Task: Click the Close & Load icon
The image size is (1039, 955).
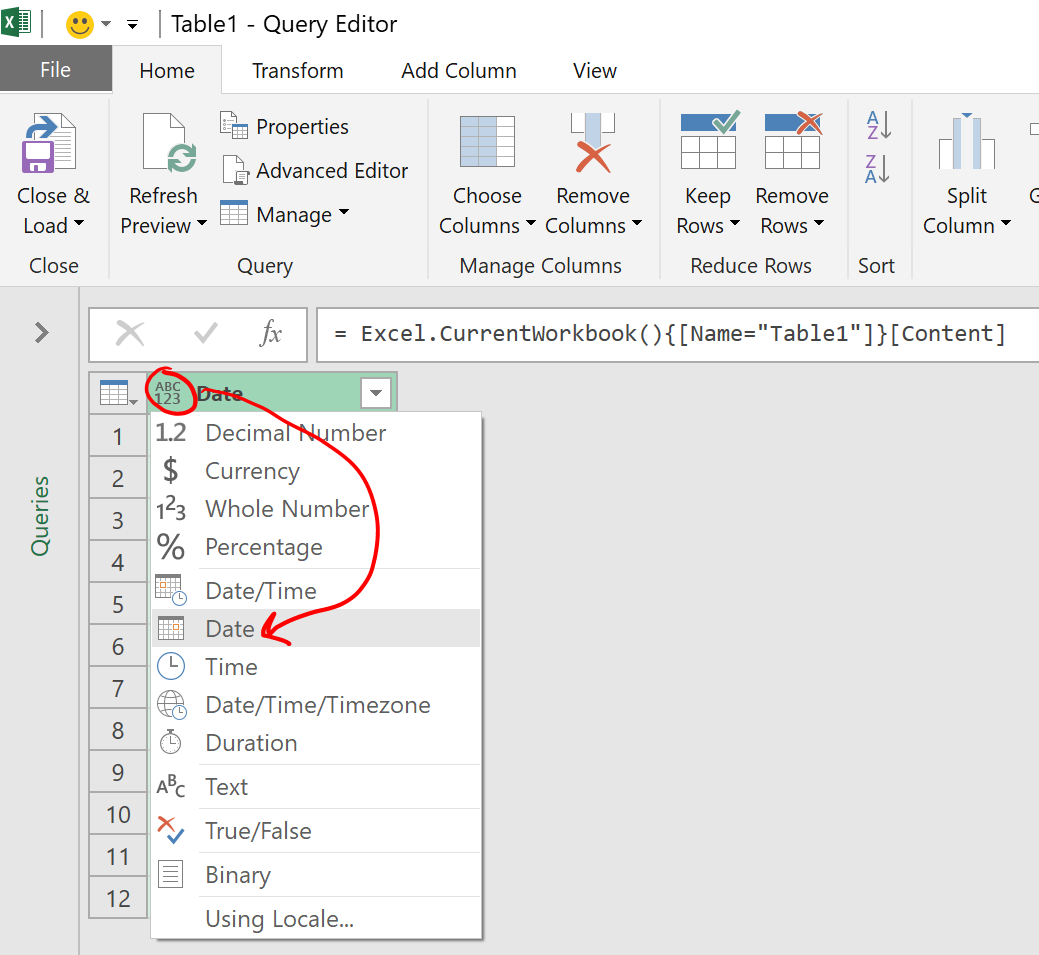Action: [50, 145]
